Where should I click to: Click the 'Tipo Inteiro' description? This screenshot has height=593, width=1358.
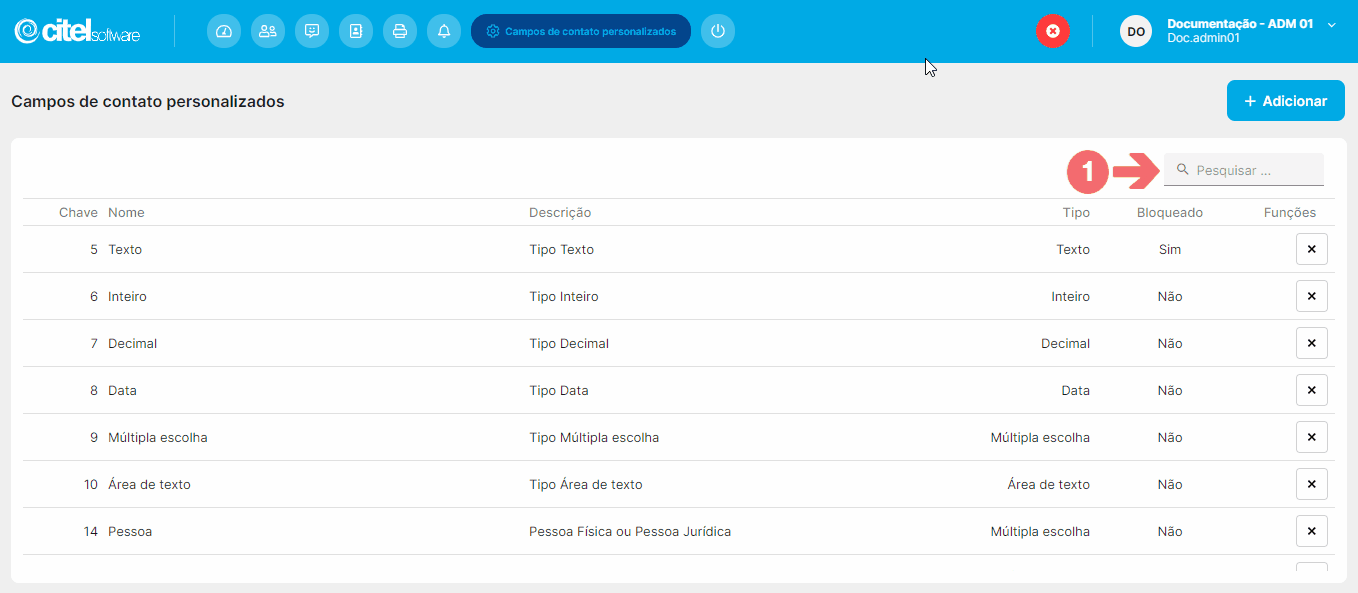pyautogui.click(x=564, y=296)
